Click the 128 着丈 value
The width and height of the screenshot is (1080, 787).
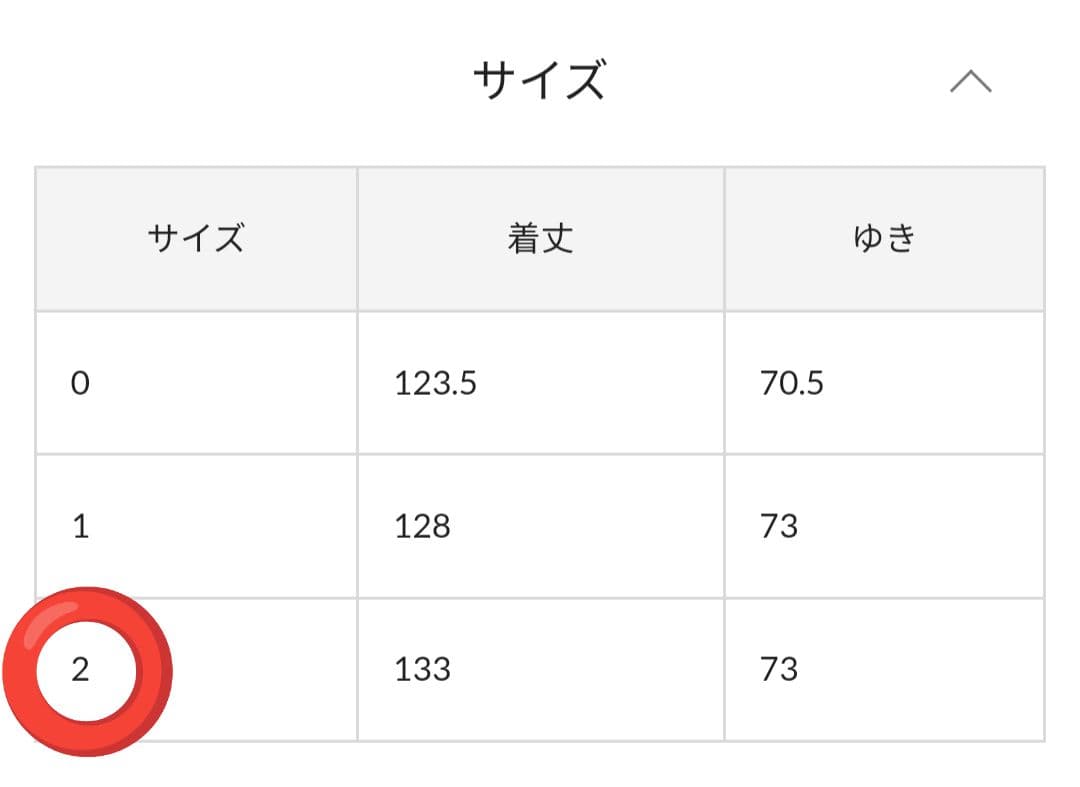[422, 526]
